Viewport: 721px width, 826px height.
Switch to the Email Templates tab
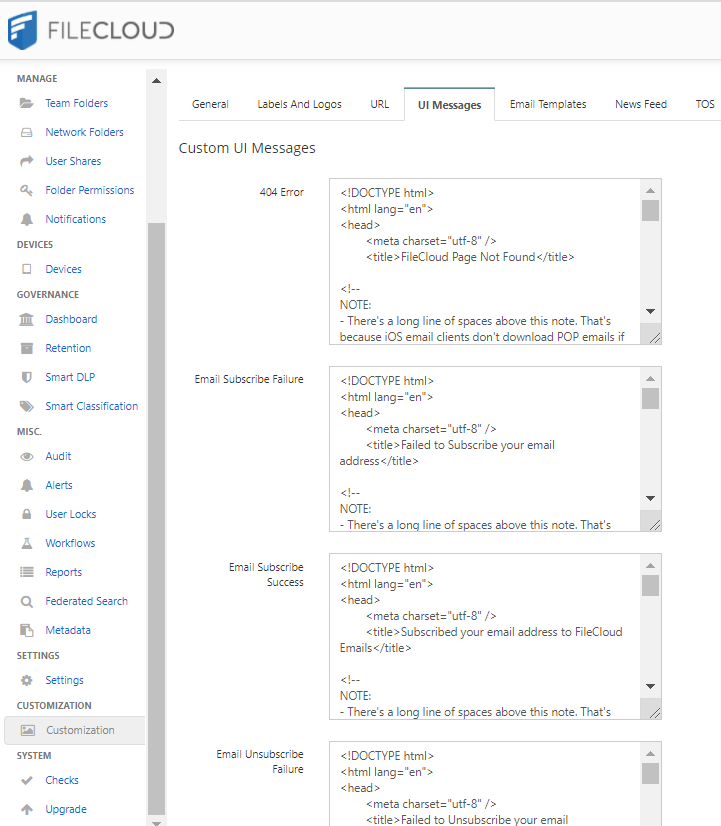pyautogui.click(x=547, y=103)
